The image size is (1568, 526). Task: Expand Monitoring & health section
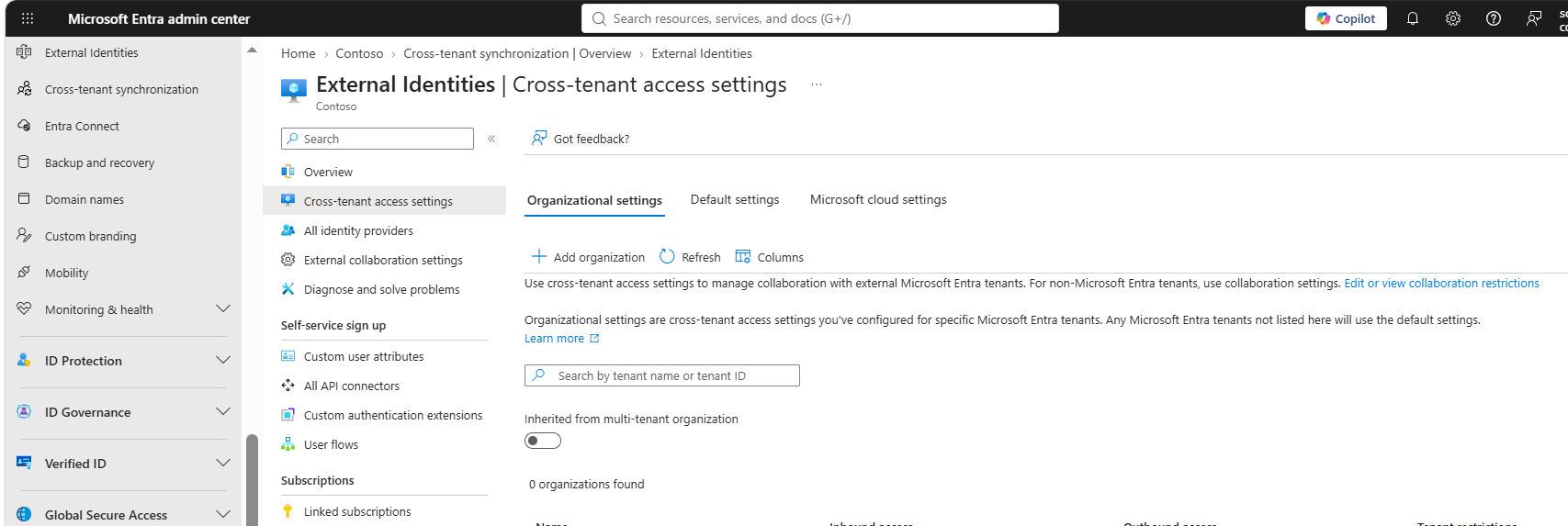pos(222,309)
